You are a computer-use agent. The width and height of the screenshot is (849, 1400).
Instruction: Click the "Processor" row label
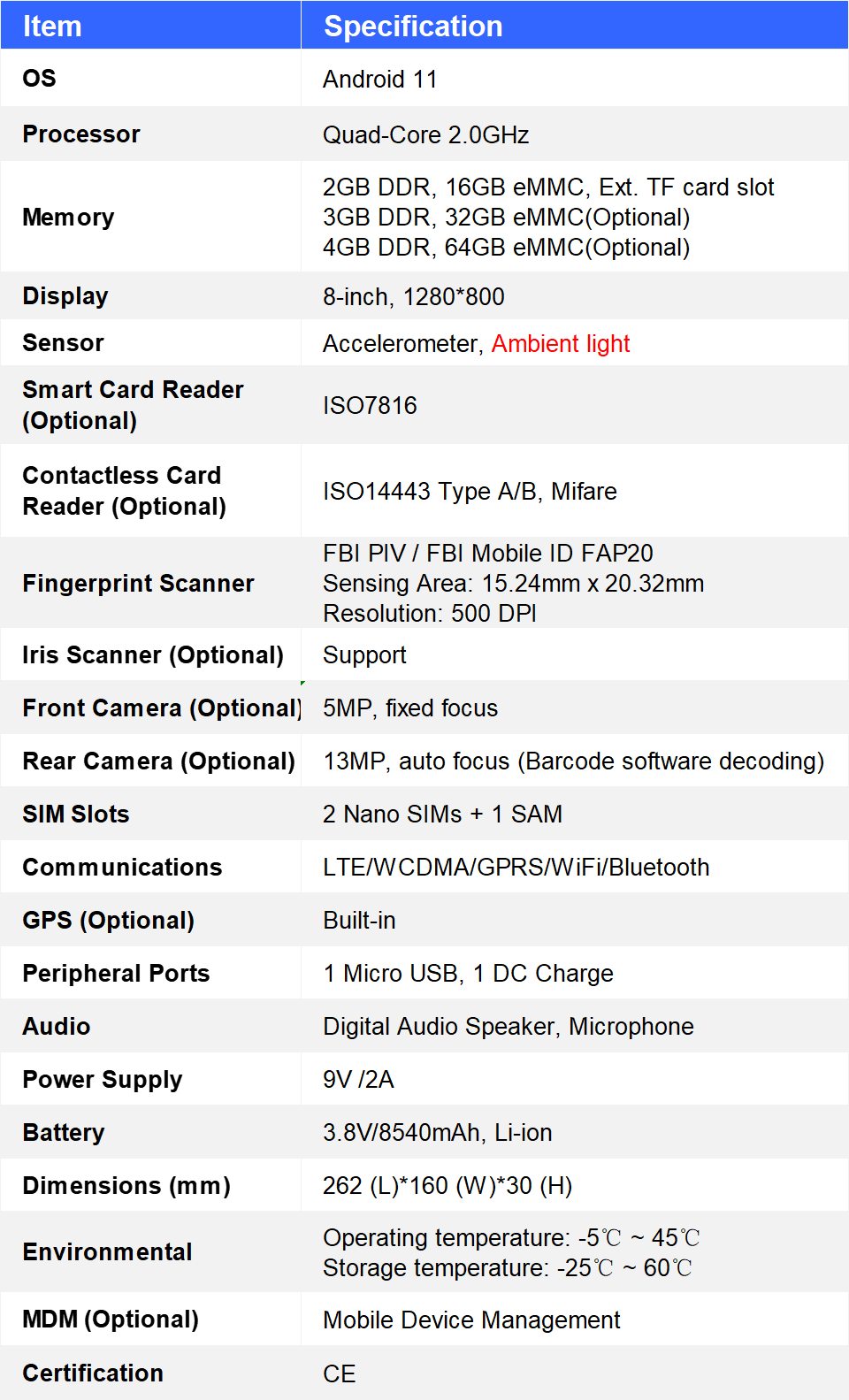coord(81,134)
